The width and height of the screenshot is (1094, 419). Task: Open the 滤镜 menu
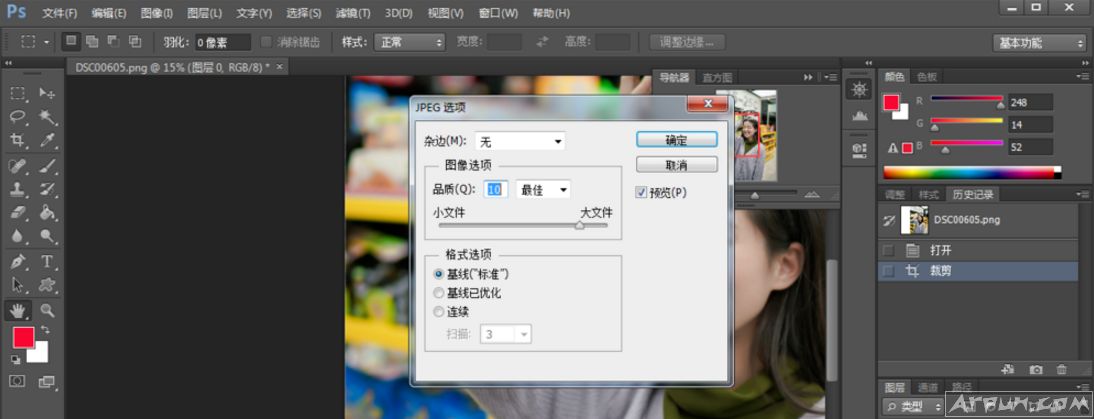[x=356, y=13]
